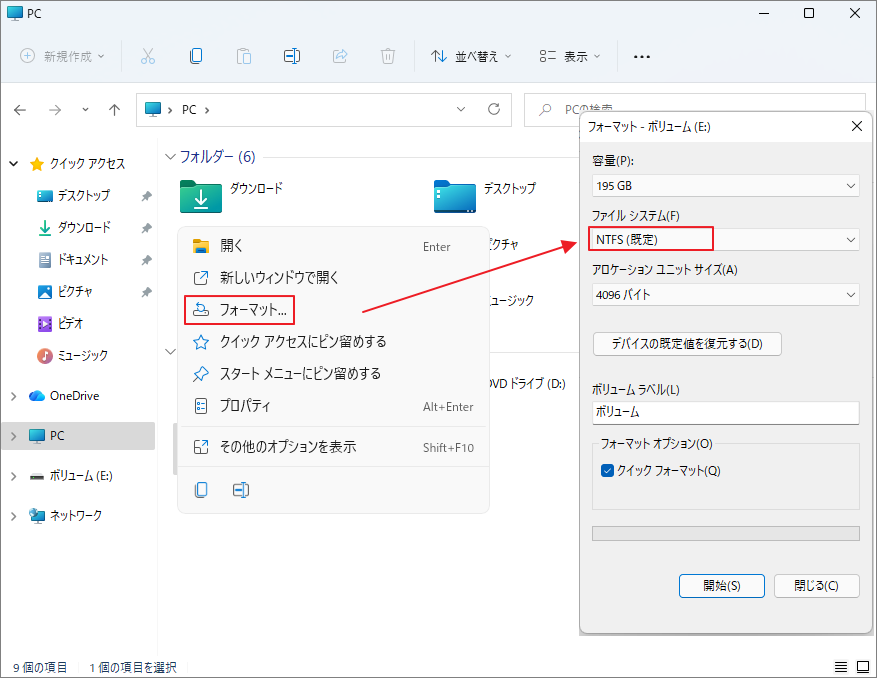877x678 pixels.
Task: Navigate up one folder level
Action: [x=114, y=110]
